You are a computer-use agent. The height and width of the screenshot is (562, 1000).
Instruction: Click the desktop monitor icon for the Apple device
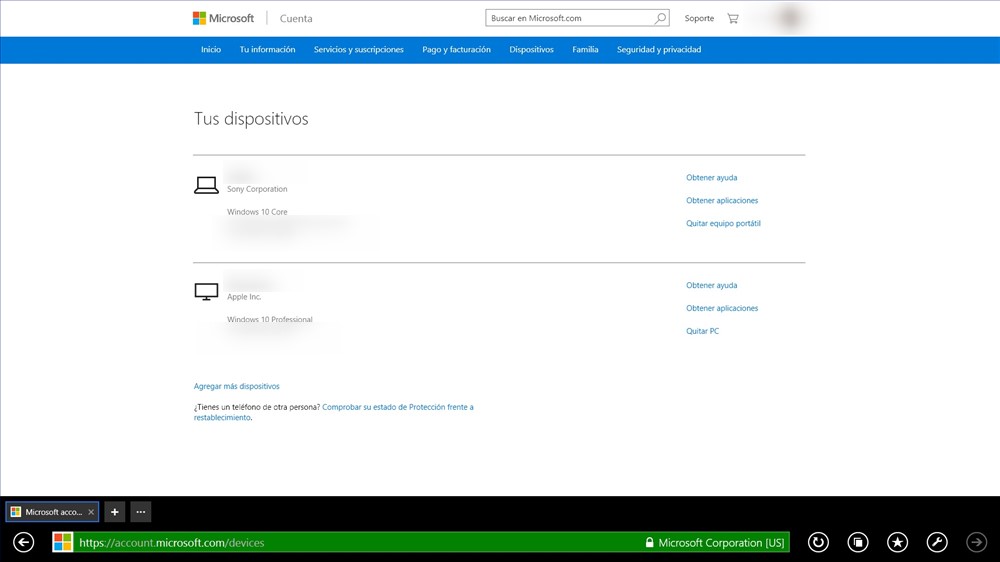coord(206,292)
